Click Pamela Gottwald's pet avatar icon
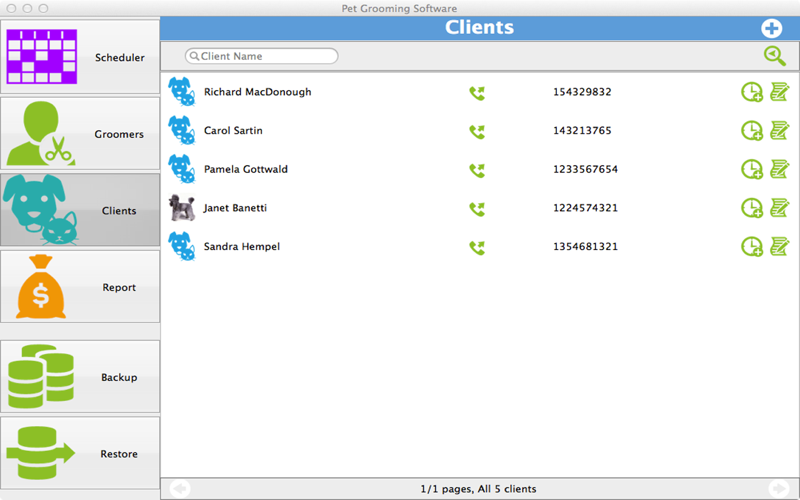This screenshot has width=800, height=500. pyautogui.click(x=182, y=169)
